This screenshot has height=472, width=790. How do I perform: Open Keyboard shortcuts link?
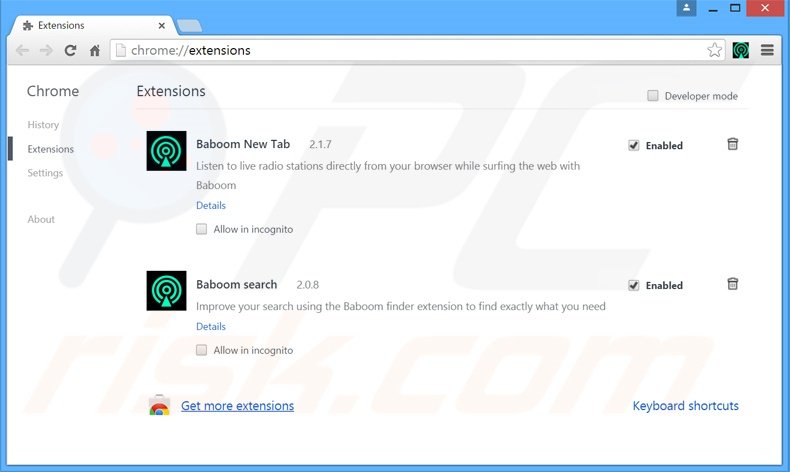pos(685,406)
